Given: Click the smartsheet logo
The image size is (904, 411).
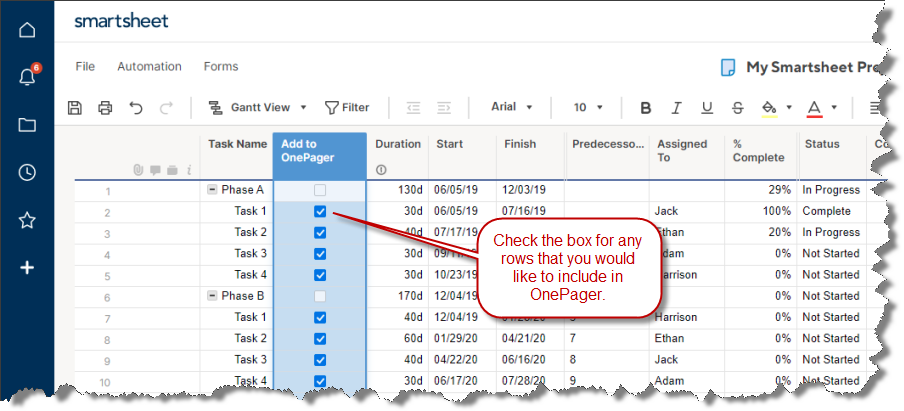Looking at the screenshot, I should [121, 21].
